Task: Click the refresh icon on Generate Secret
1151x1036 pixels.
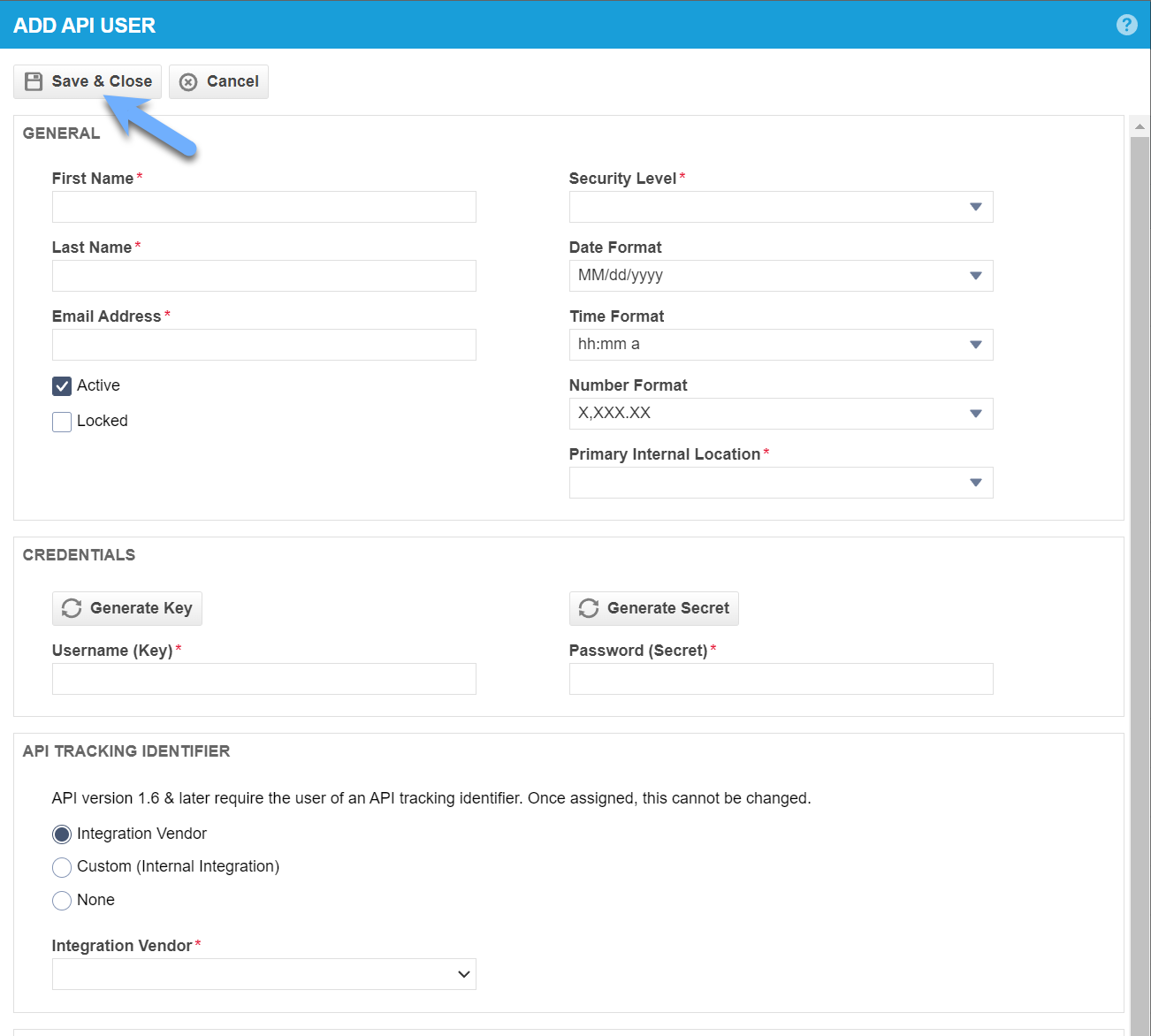Action: [x=588, y=608]
